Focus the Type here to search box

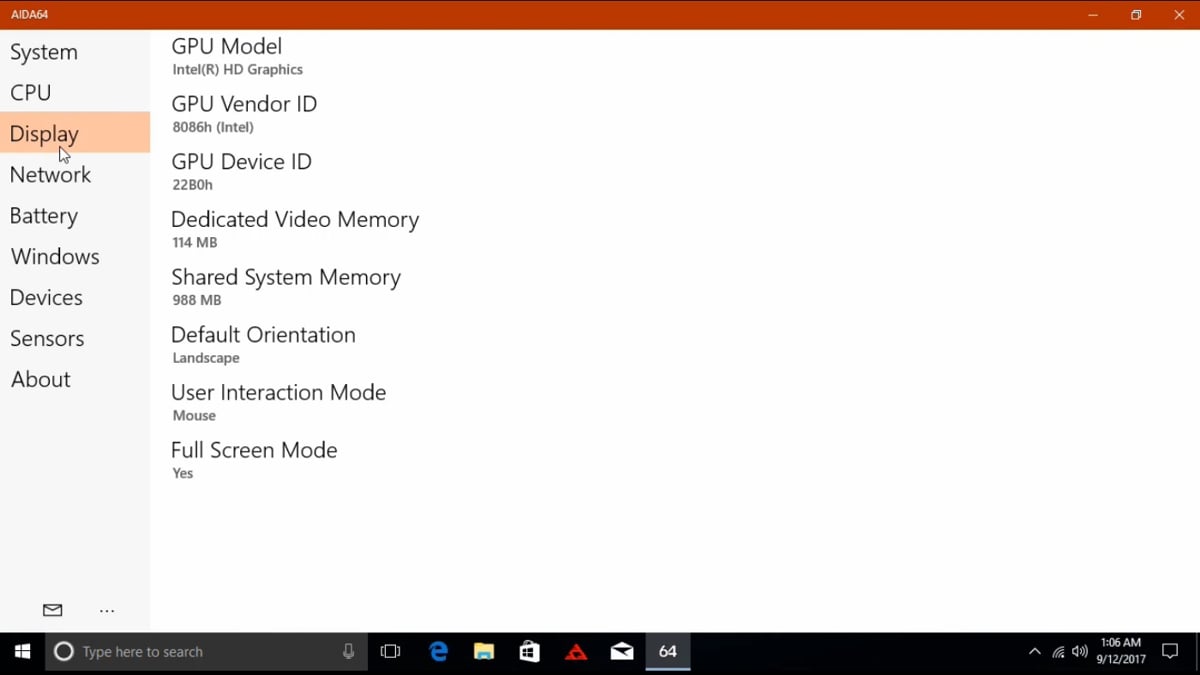click(205, 652)
